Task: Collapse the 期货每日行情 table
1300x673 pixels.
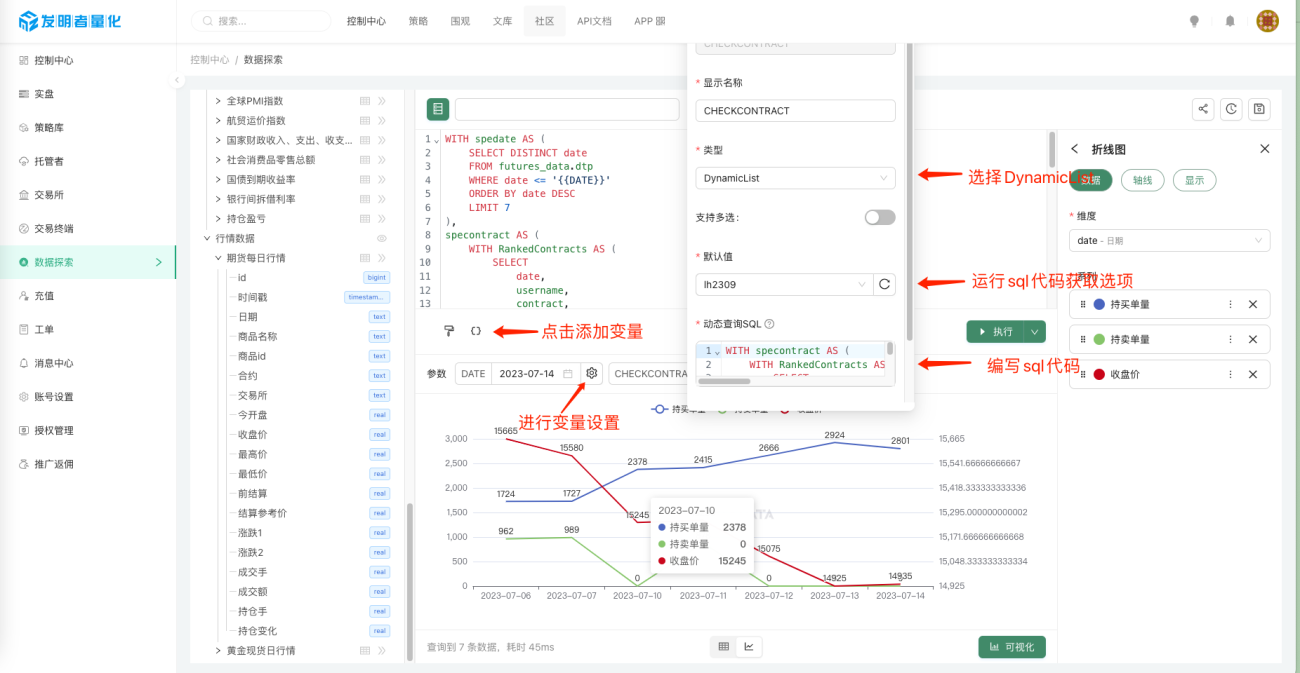Action: point(218,258)
